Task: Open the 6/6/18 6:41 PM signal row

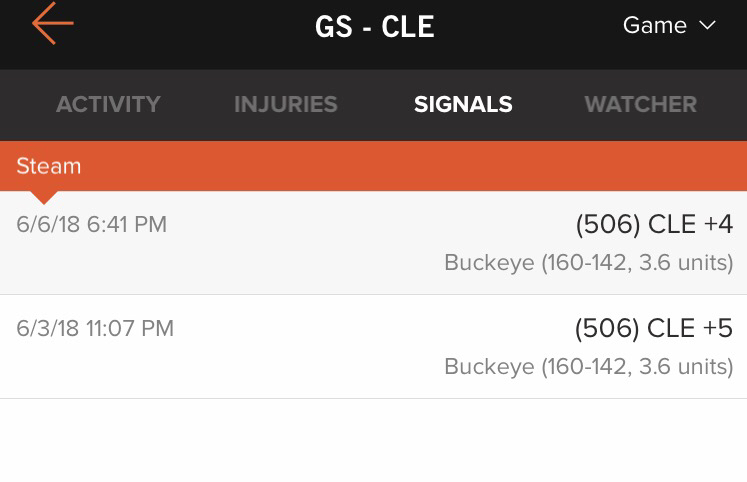Action: 374,243
